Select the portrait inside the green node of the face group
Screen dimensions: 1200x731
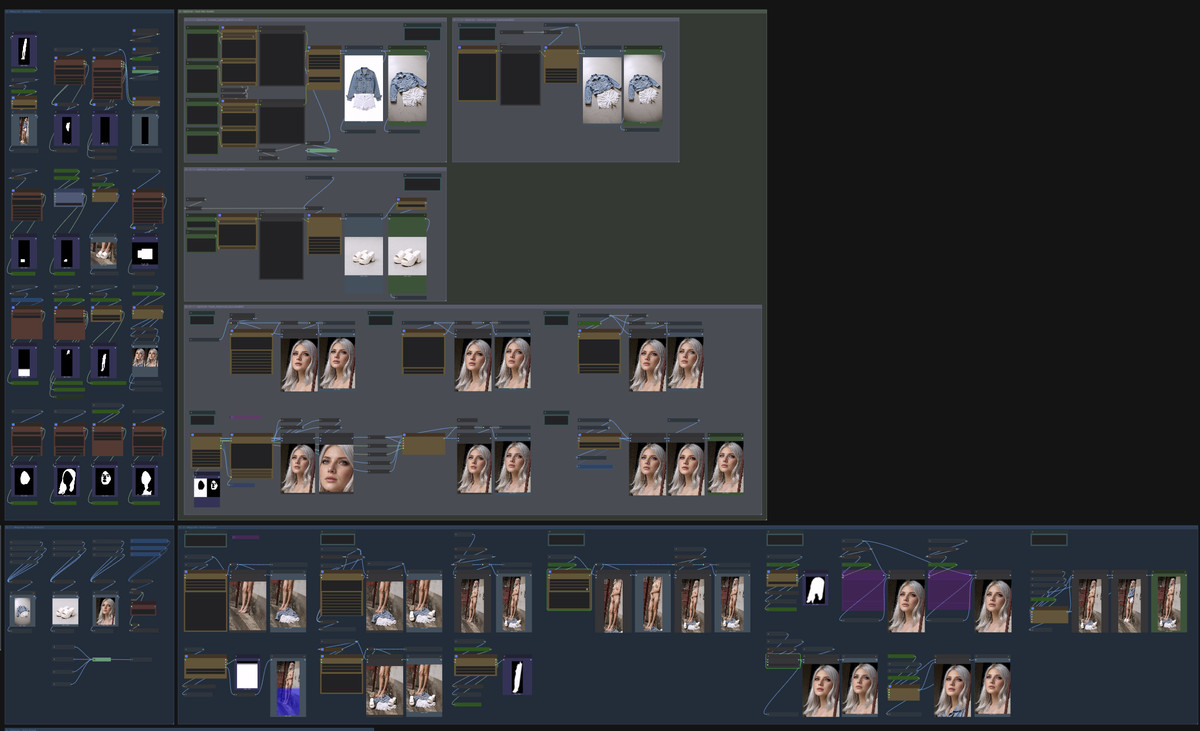[726, 467]
